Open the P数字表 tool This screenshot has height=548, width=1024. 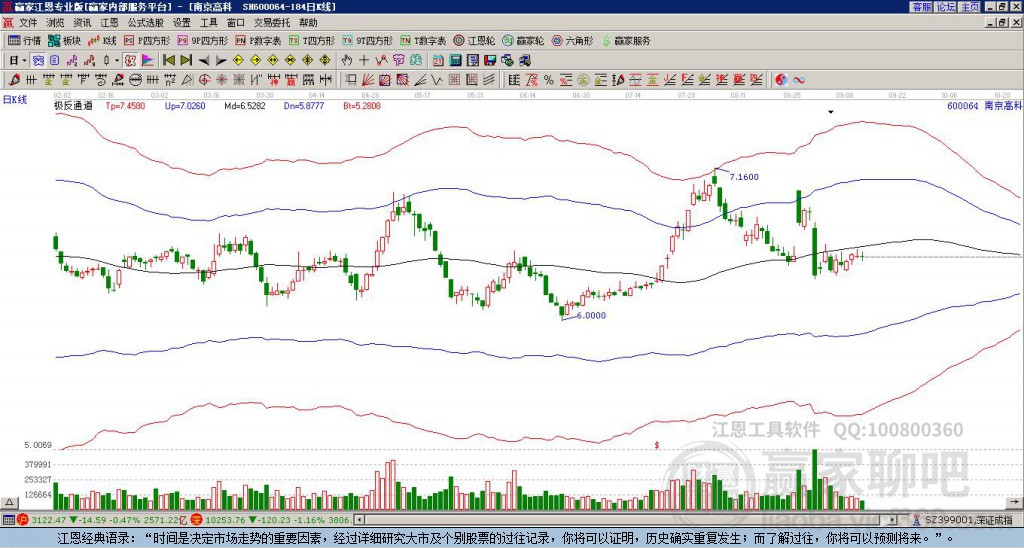pos(258,40)
